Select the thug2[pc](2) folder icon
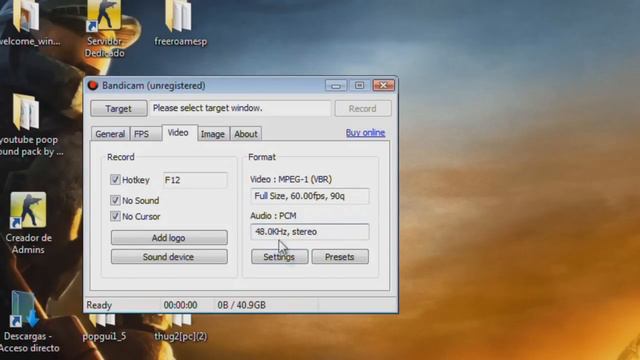The width and height of the screenshot is (640, 360). 180,327
